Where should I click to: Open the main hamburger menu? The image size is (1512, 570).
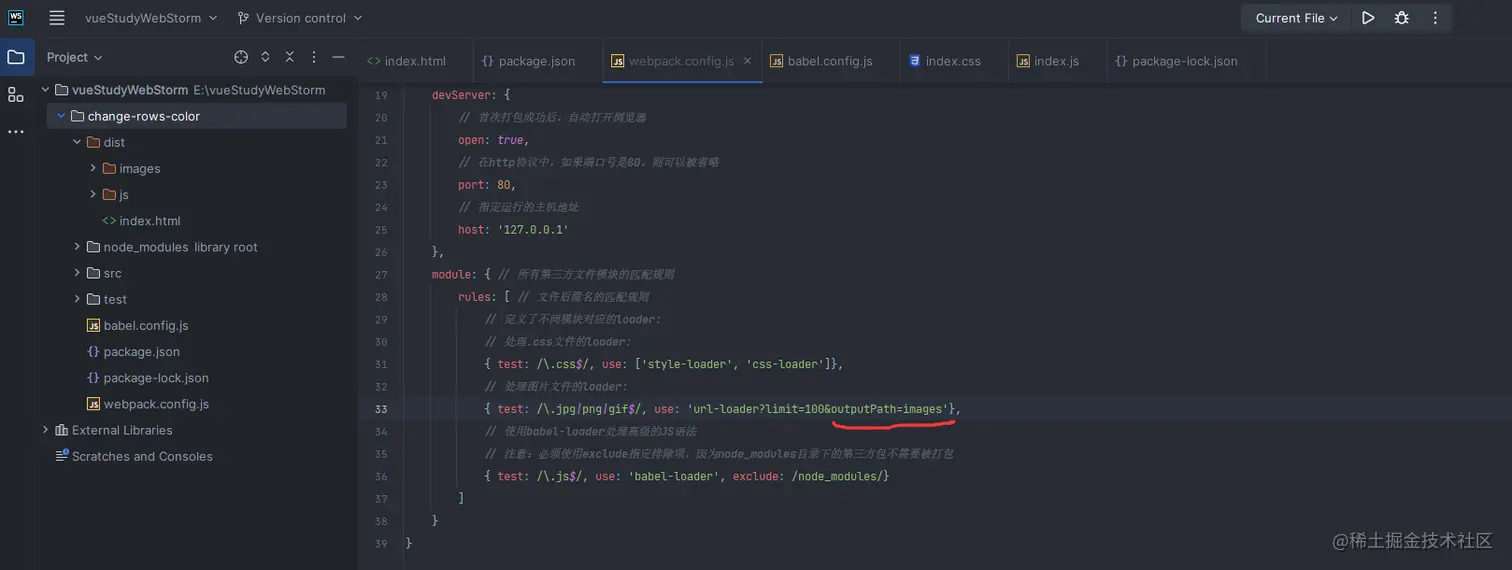(57, 18)
